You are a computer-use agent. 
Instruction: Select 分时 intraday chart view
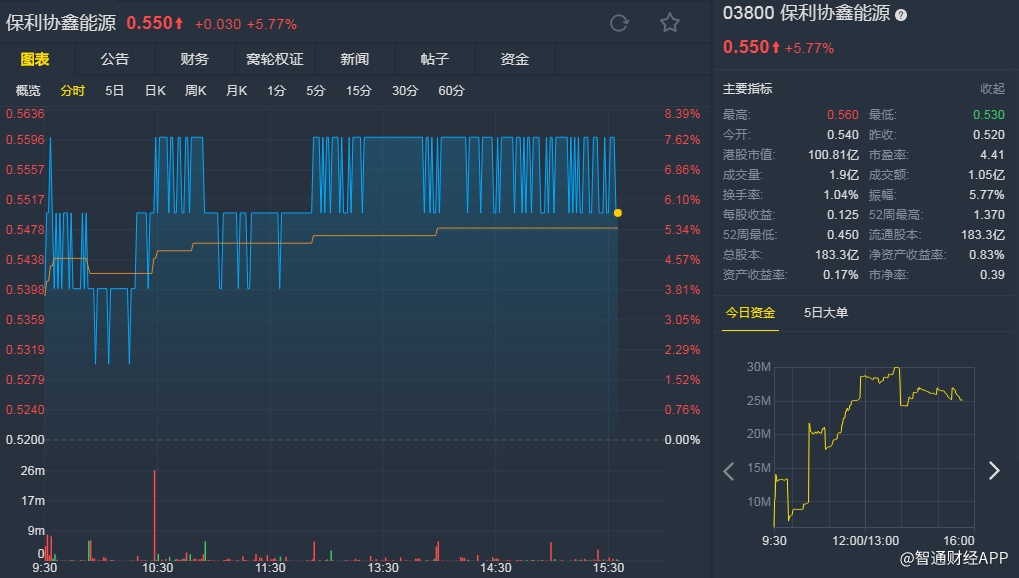73,90
